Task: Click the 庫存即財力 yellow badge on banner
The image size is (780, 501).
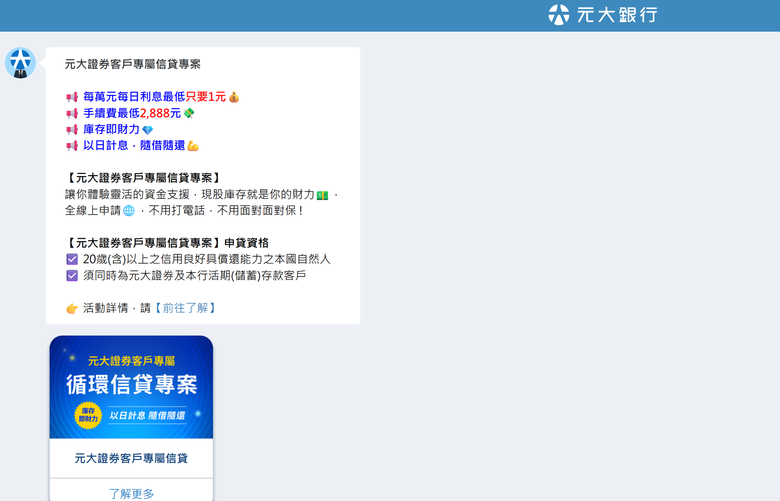Action: point(88,415)
